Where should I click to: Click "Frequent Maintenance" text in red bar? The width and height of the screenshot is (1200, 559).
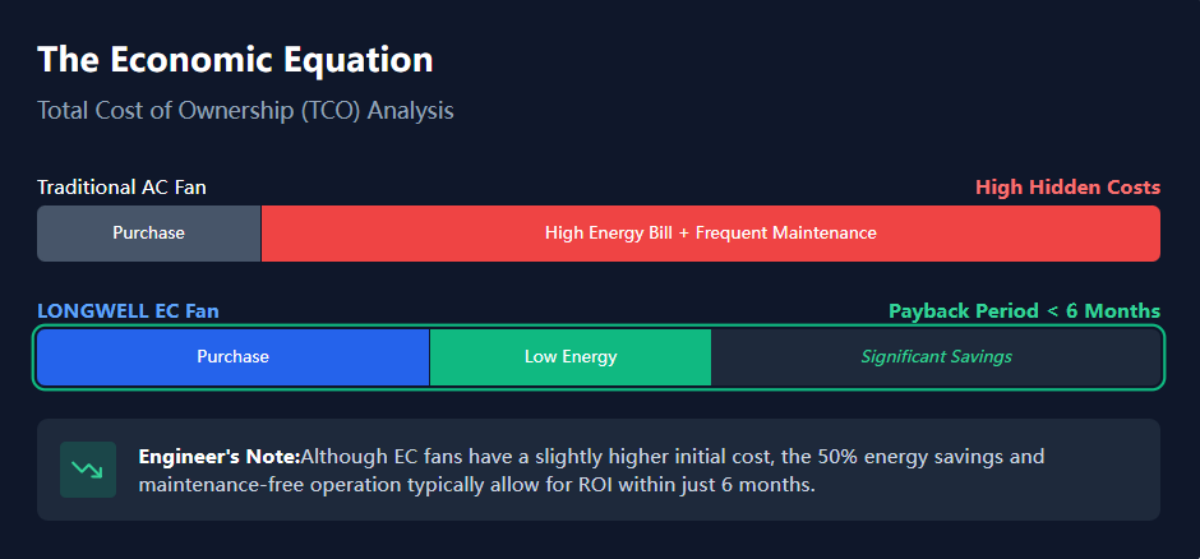click(x=786, y=233)
